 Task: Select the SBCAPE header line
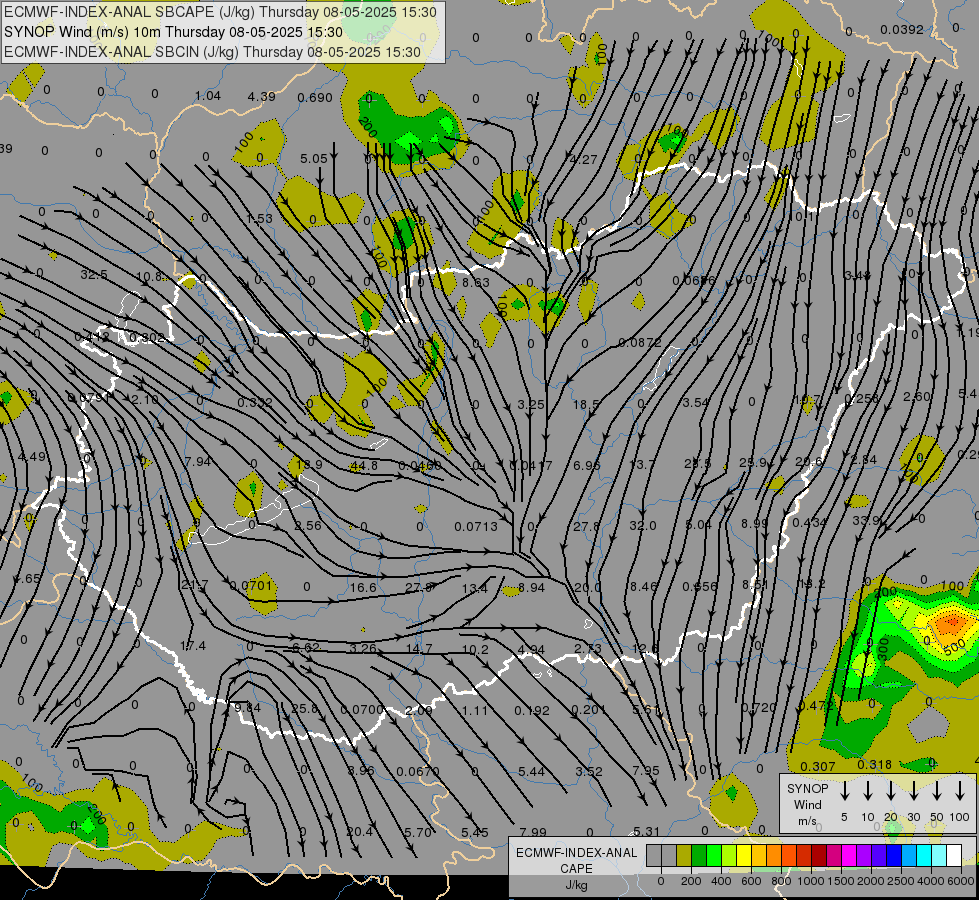click(220, 12)
